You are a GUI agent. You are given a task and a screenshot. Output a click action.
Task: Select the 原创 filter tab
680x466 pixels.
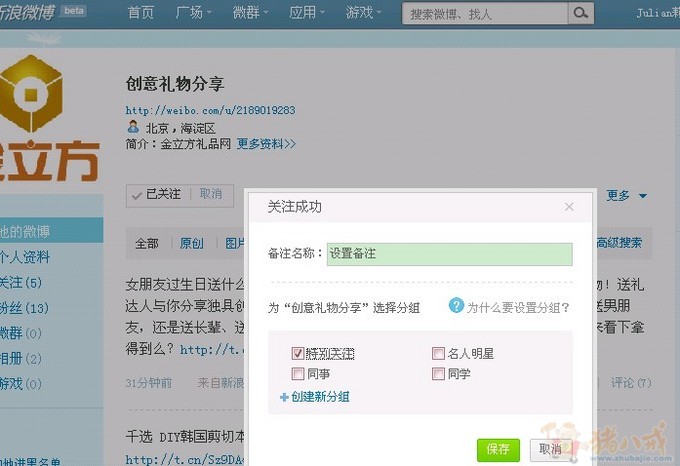tap(191, 244)
